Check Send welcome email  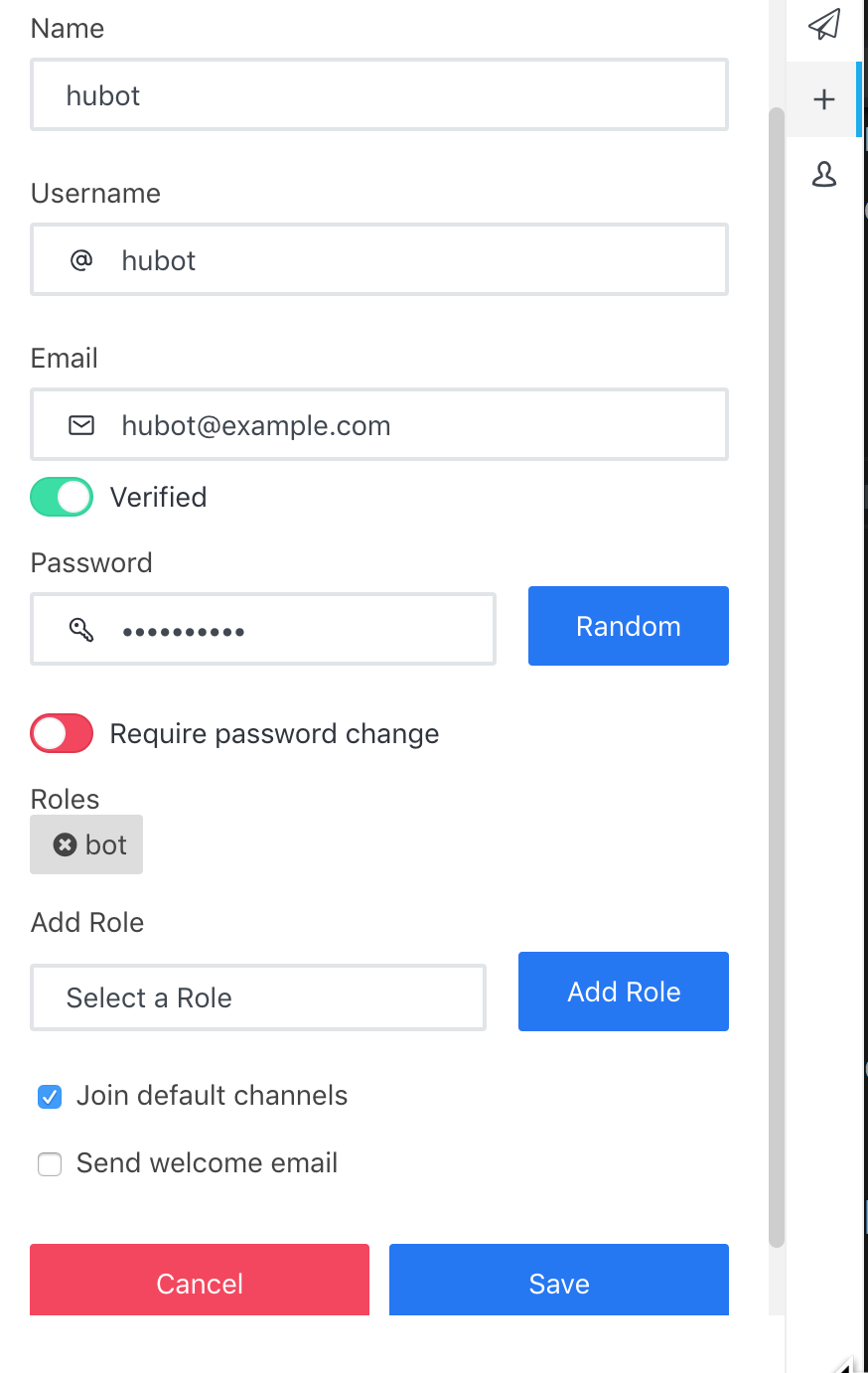click(49, 1163)
